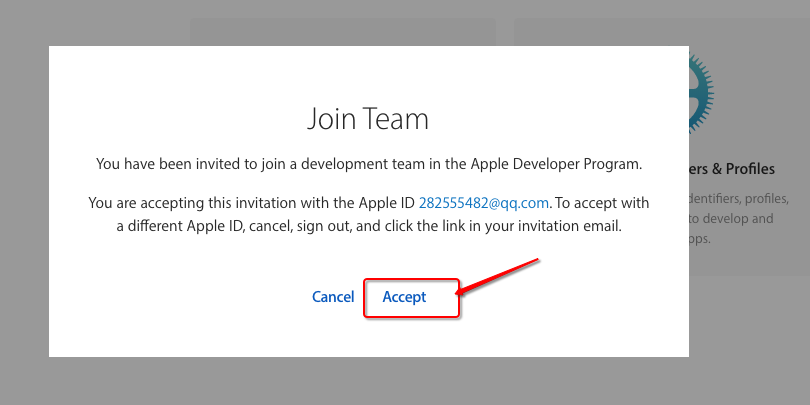Click the "Join Team" dialog title
The image size is (810, 405).
(367, 120)
